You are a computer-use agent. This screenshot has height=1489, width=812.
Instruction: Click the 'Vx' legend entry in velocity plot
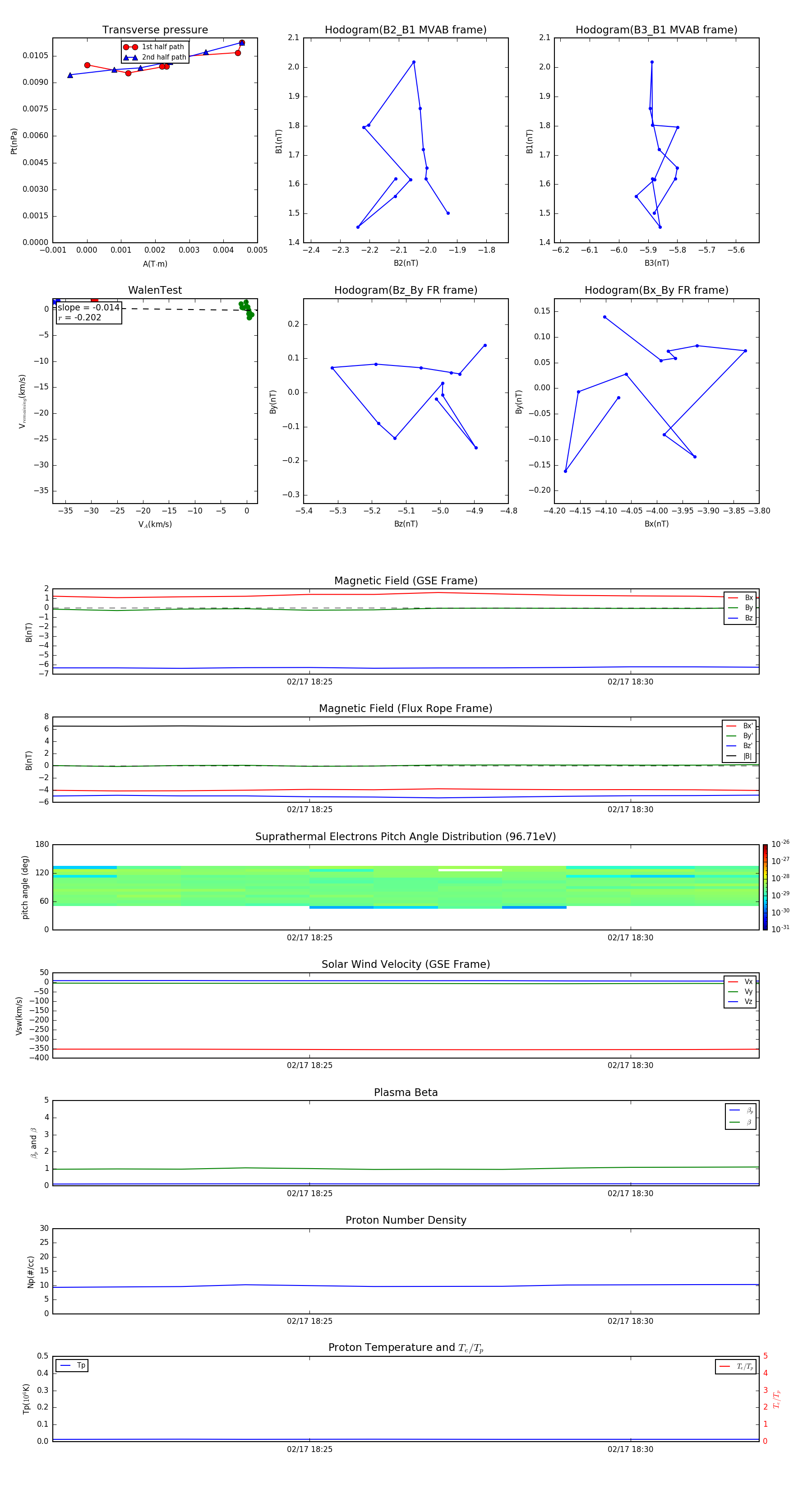tap(740, 981)
